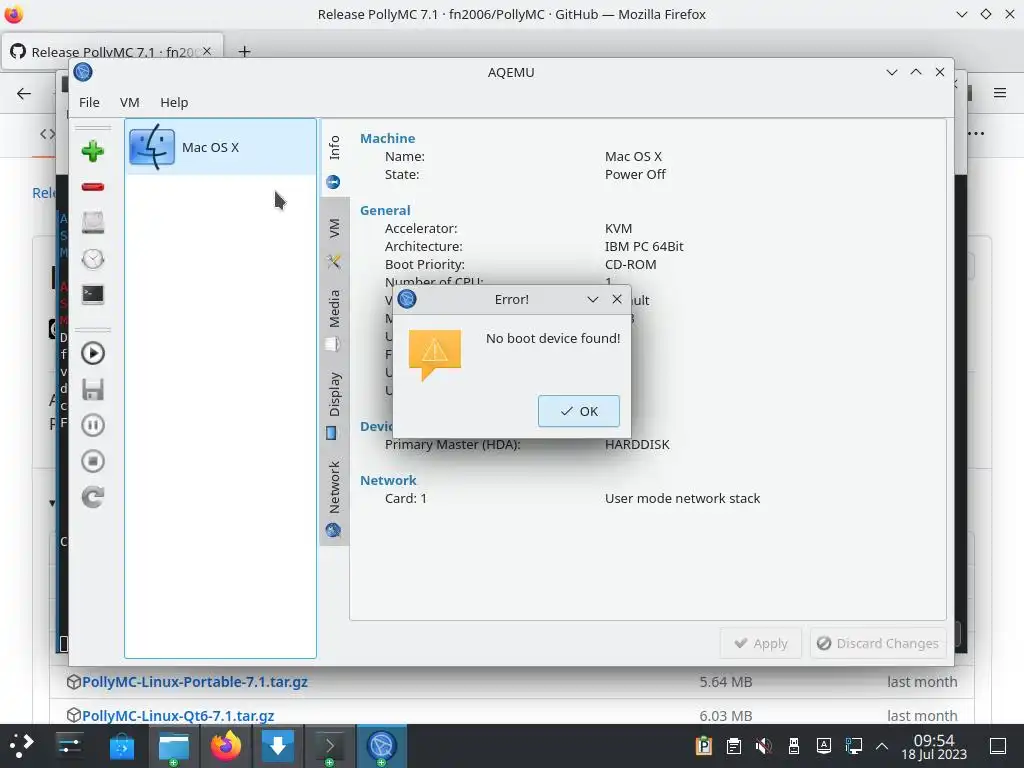
Task: Switch to the Display vertical tab
Action: 334,405
